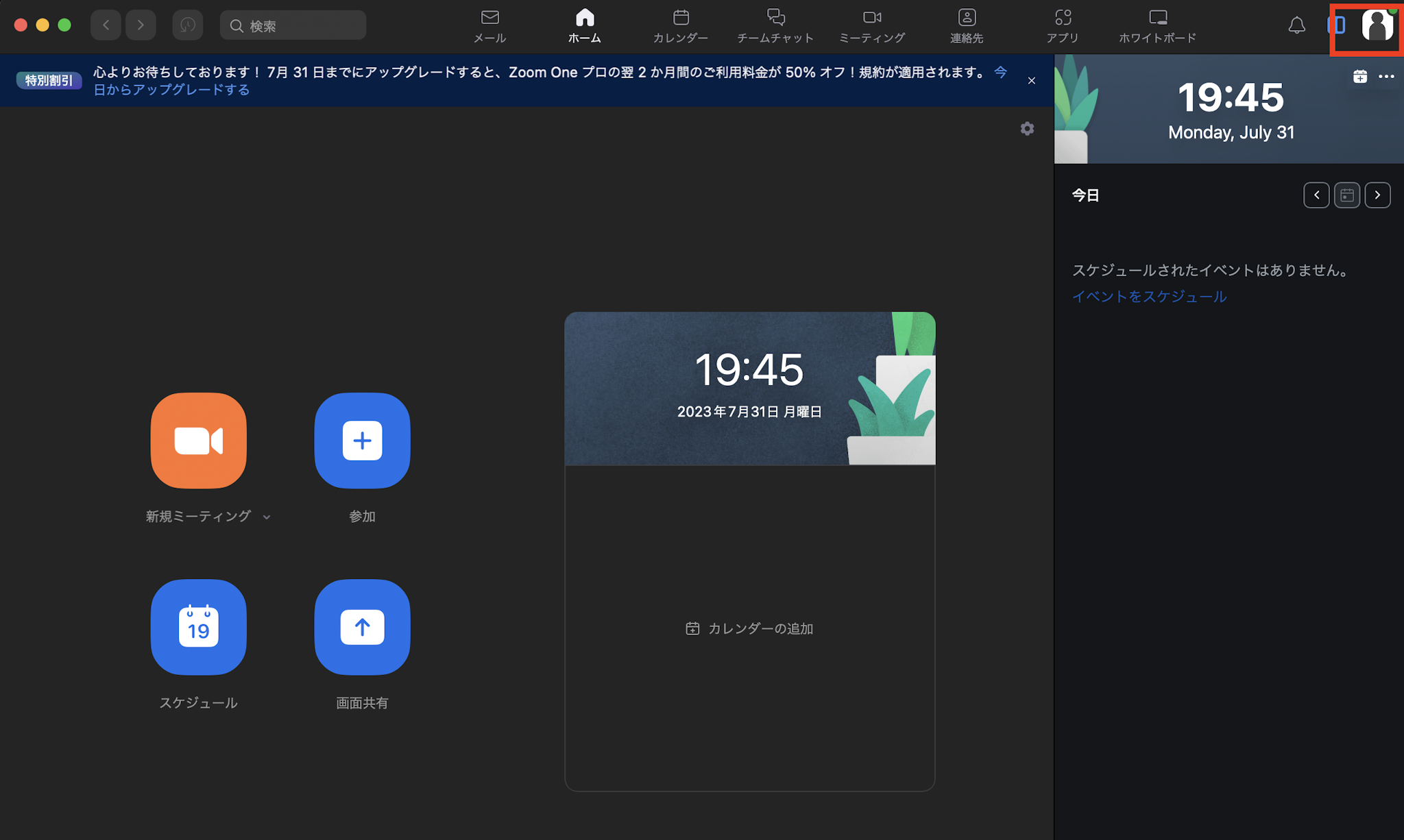Click the blue Join (参加) plus icon
Image resolution: width=1404 pixels, height=840 pixels.
(x=362, y=441)
